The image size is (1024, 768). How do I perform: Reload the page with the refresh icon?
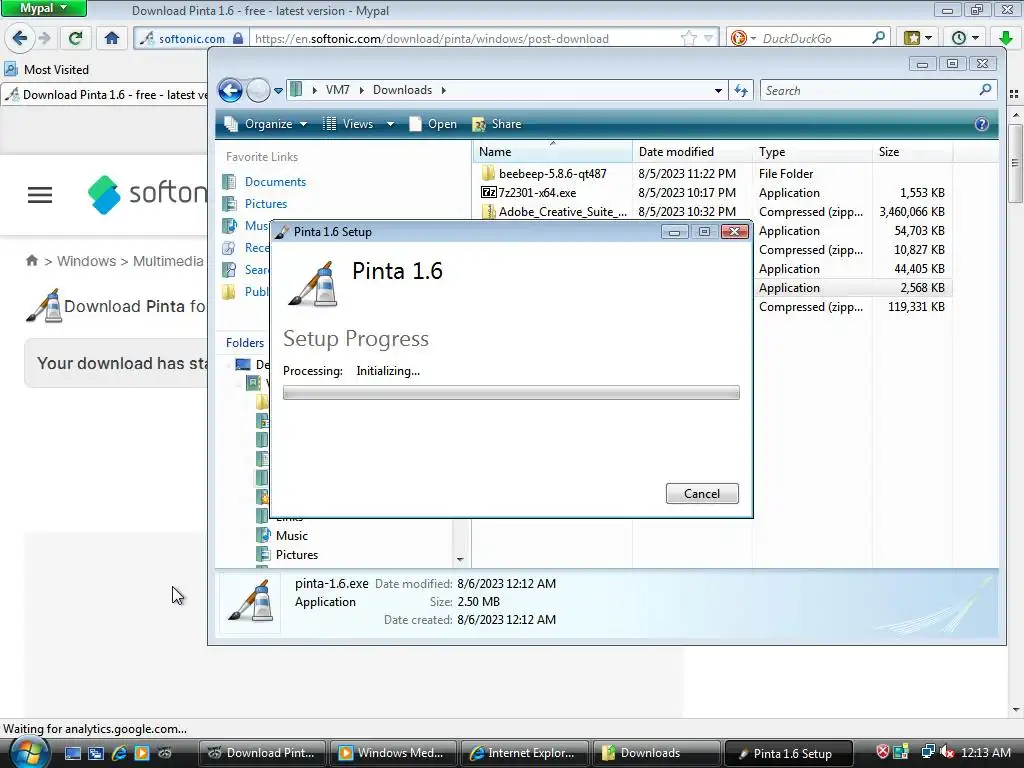(75, 39)
